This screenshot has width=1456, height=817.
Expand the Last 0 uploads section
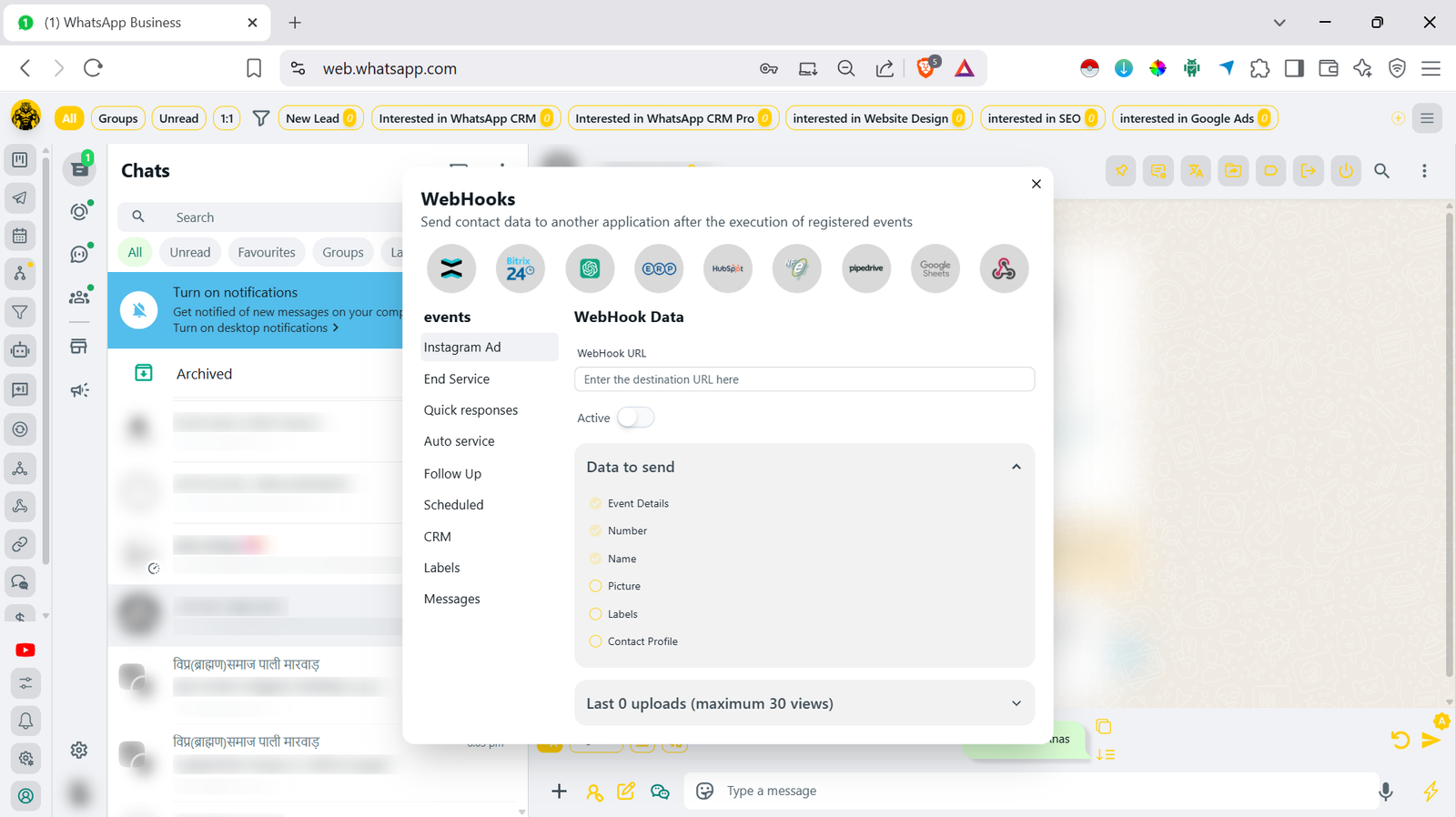[x=1016, y=703]
